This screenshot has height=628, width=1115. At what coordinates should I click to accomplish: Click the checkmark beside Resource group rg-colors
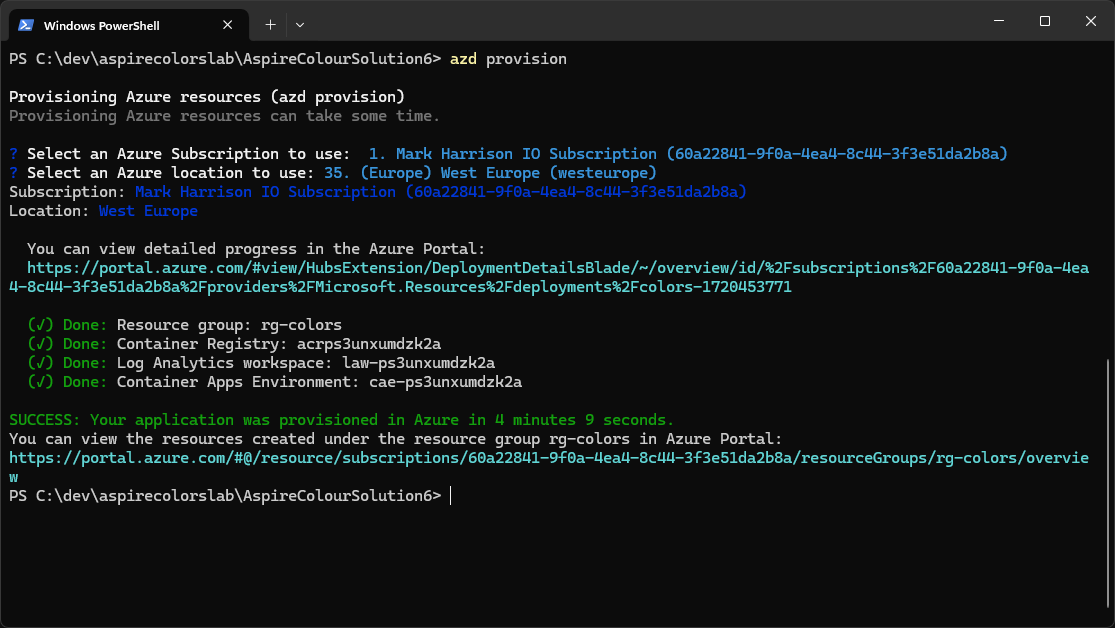point(41,325)
